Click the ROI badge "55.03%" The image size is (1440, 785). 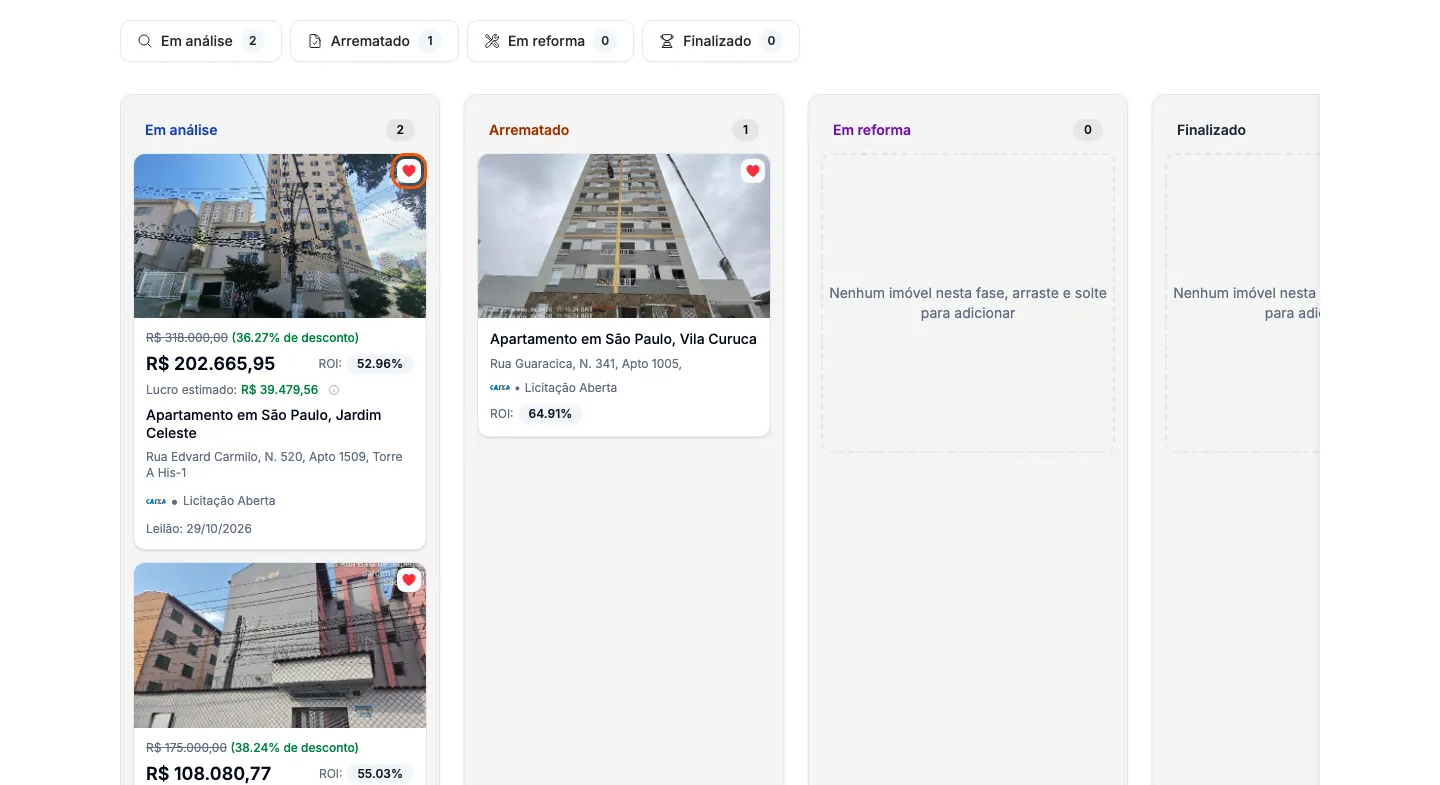380,774
